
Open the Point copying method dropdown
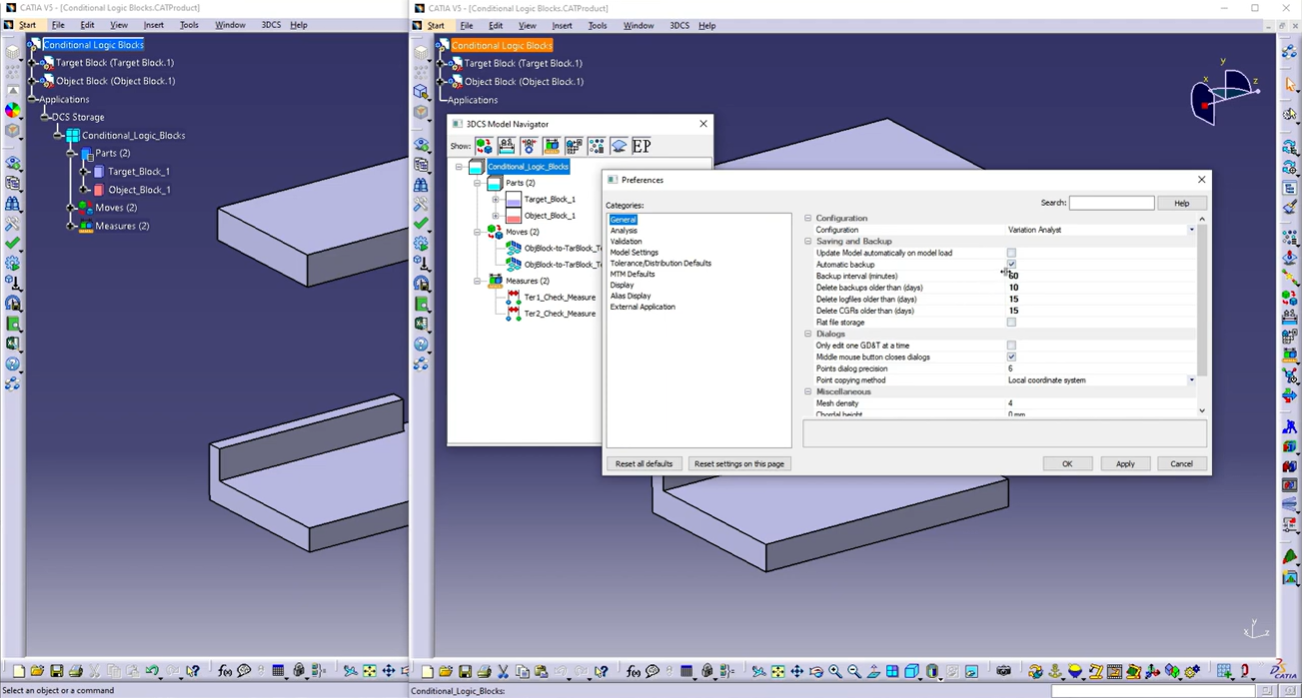pyautogui.click(x=1191, y=380)
